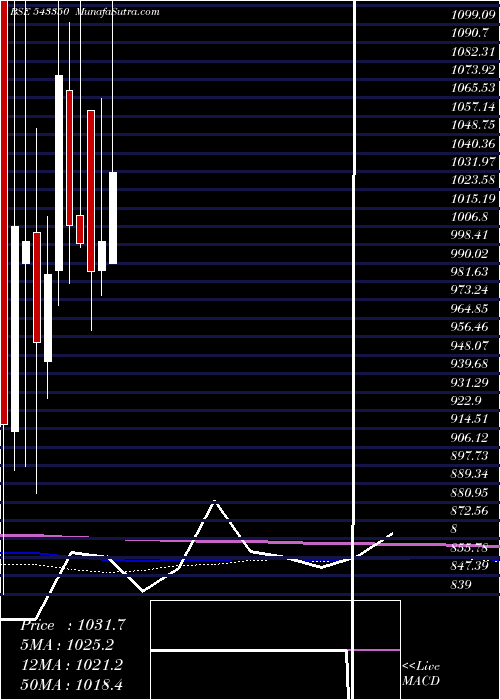Image resolution: width=500 pixels, height=700 pixels.
Task: Select the 922.9 axis value
Action: point(467,400)
